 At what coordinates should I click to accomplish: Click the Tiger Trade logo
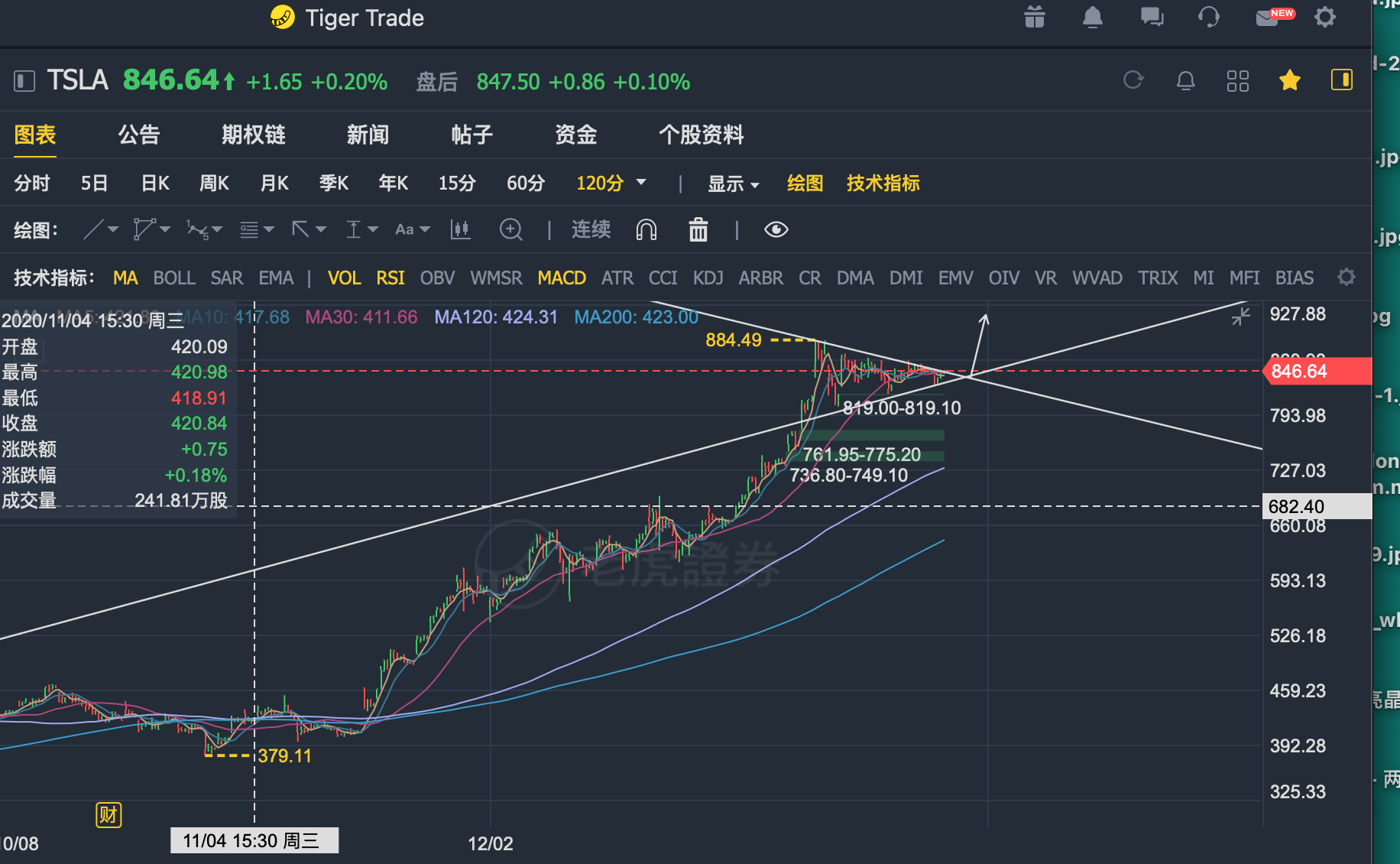(x=282, y=17)
